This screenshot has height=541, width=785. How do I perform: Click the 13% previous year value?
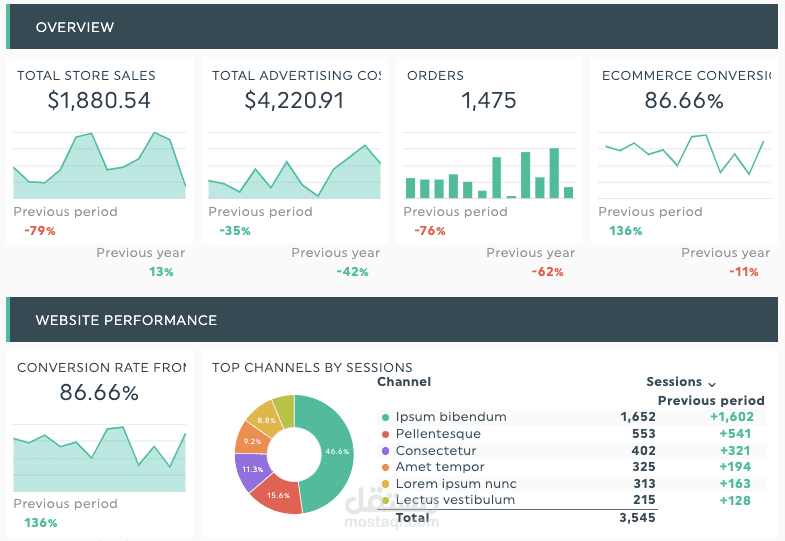[161, 272]
